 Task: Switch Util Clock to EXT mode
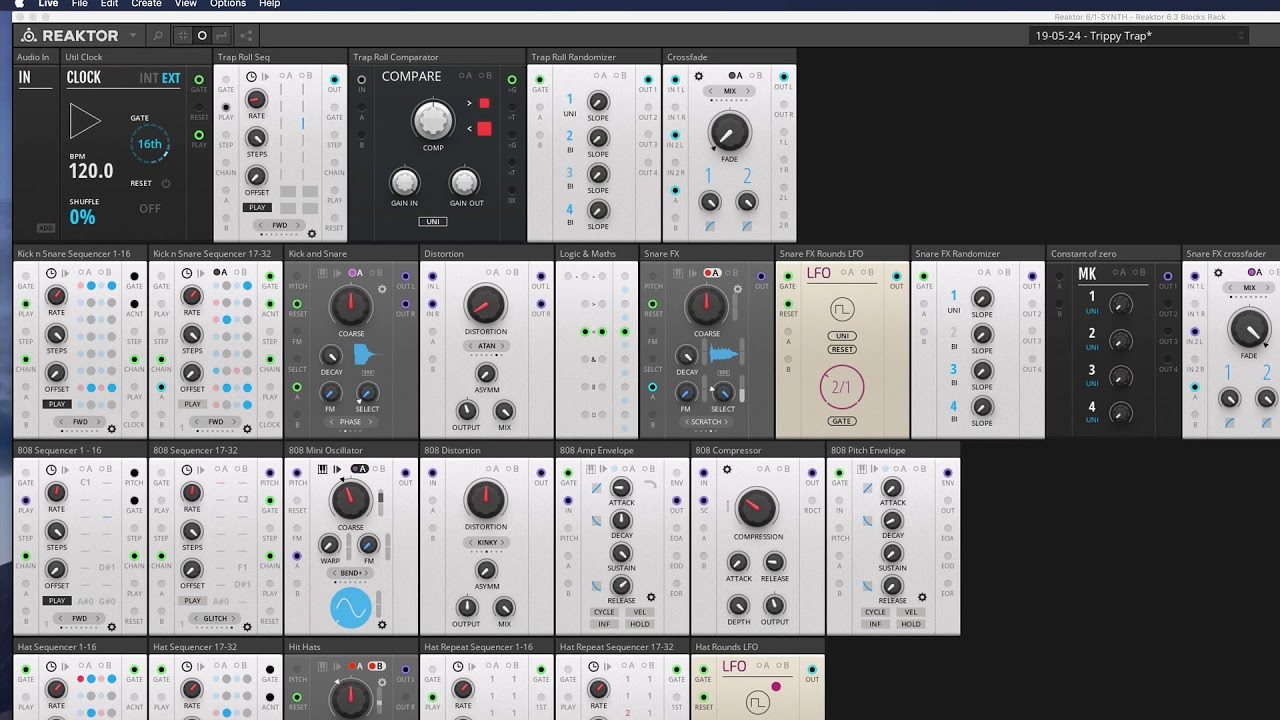pos(171,78)
